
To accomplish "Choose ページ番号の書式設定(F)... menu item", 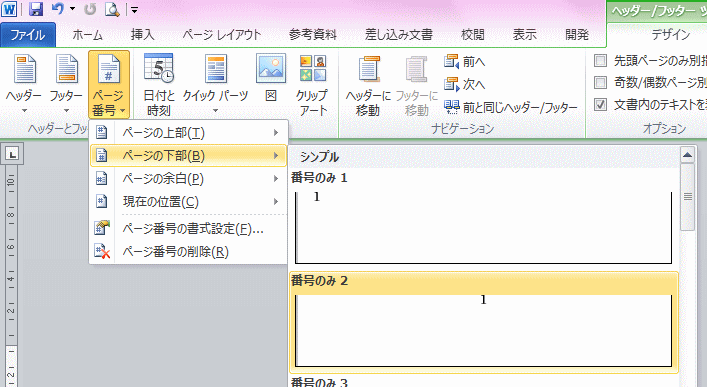I will (188, 229).
